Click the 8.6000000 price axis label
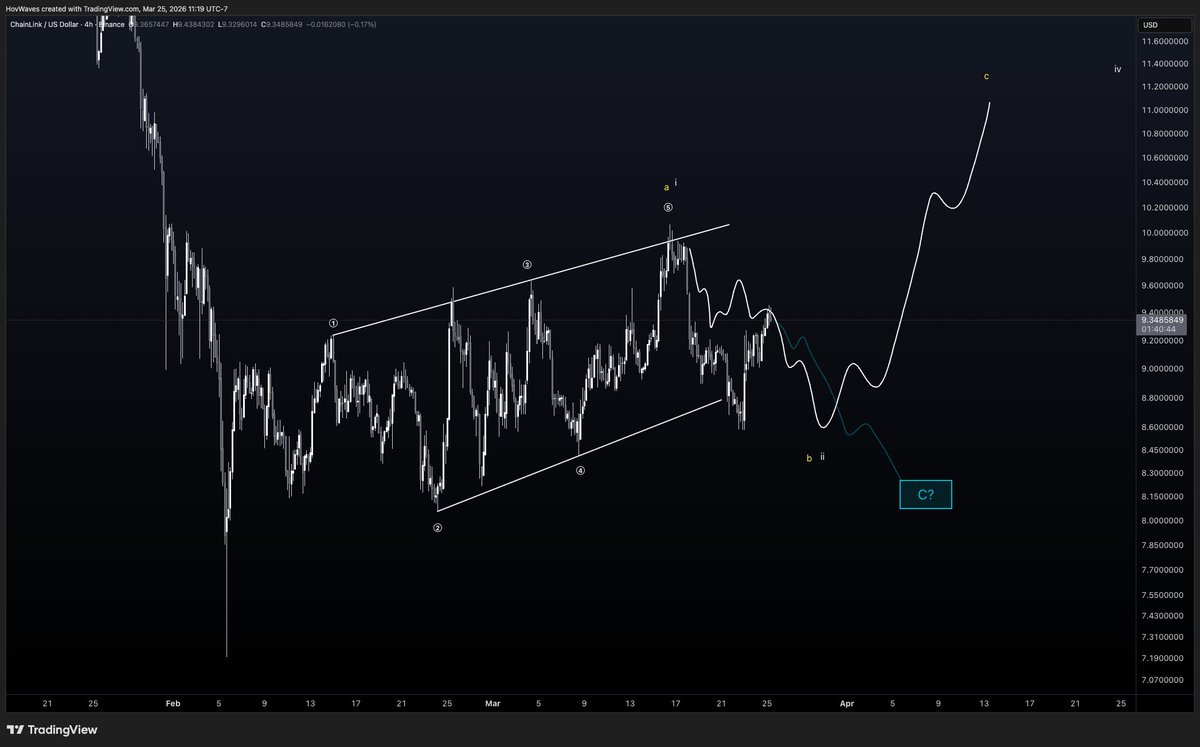Screen dimensions: 1200x747 pos(1163,428)
